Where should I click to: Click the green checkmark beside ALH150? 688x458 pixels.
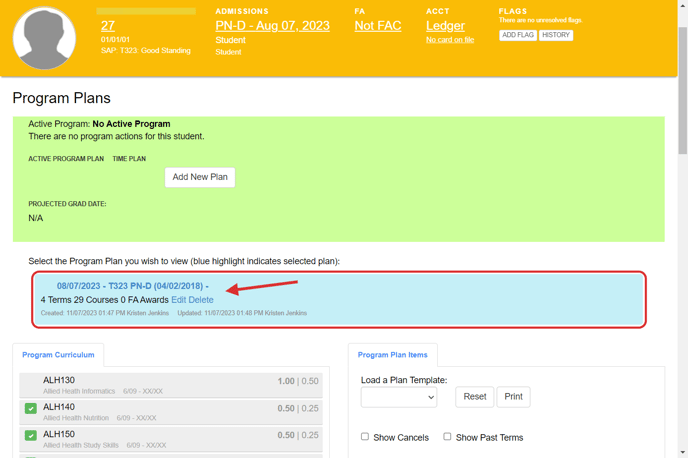[x=31, y=436]
